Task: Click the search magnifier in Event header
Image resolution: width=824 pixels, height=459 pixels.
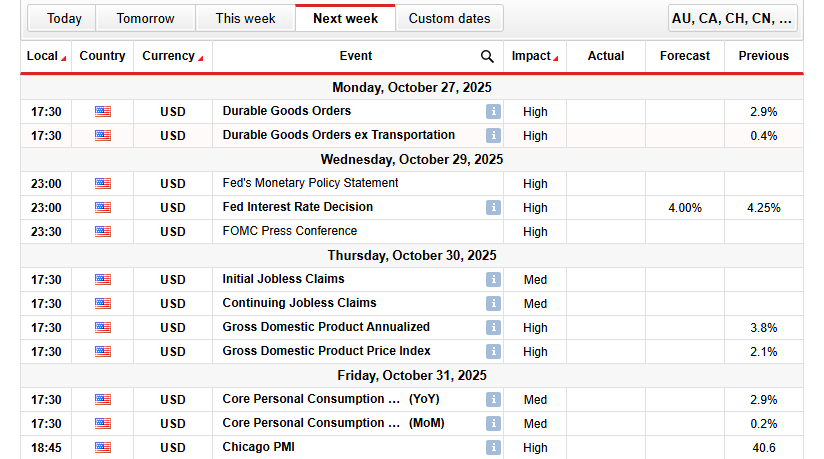Action: coord(487,57)
